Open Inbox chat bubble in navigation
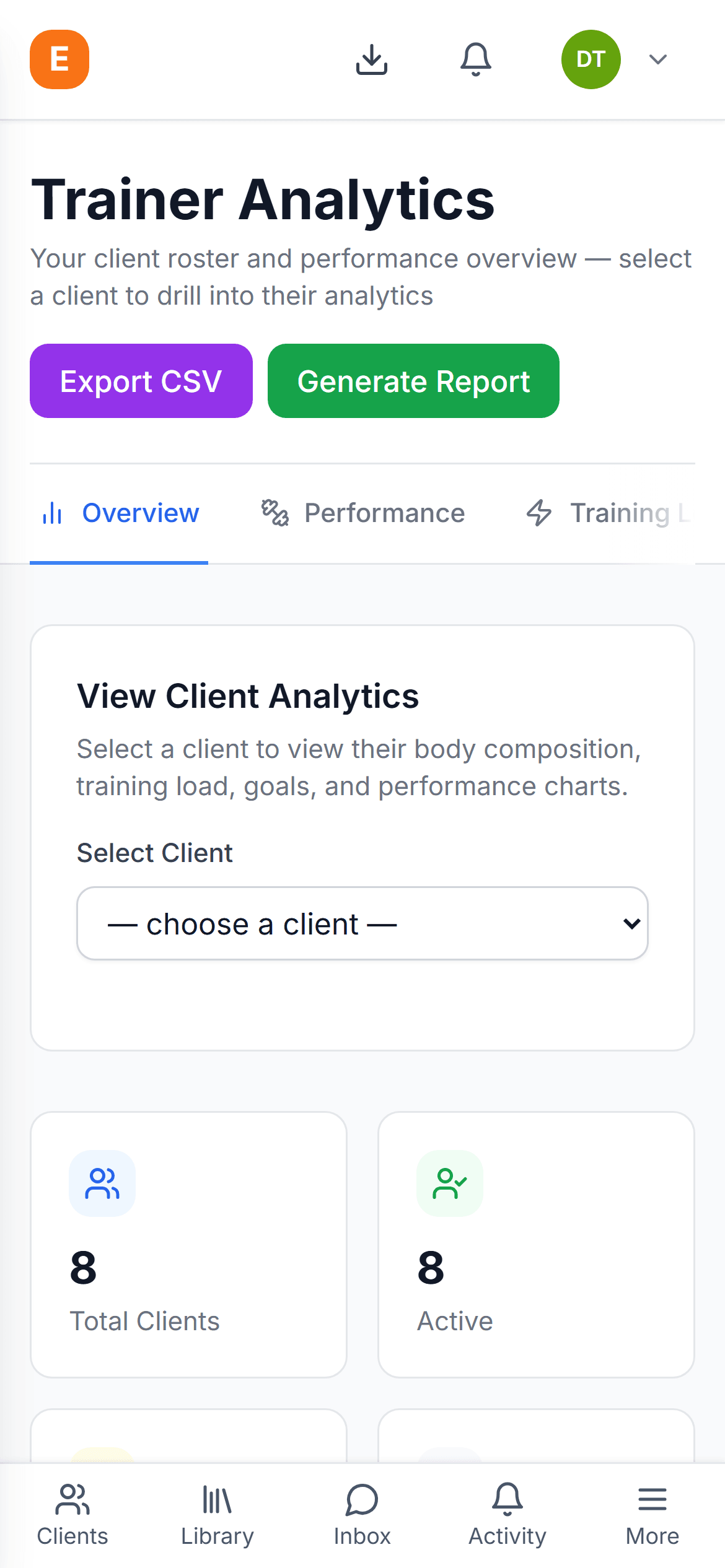This screenshot has height=1568, width=725. [362, 1515]
